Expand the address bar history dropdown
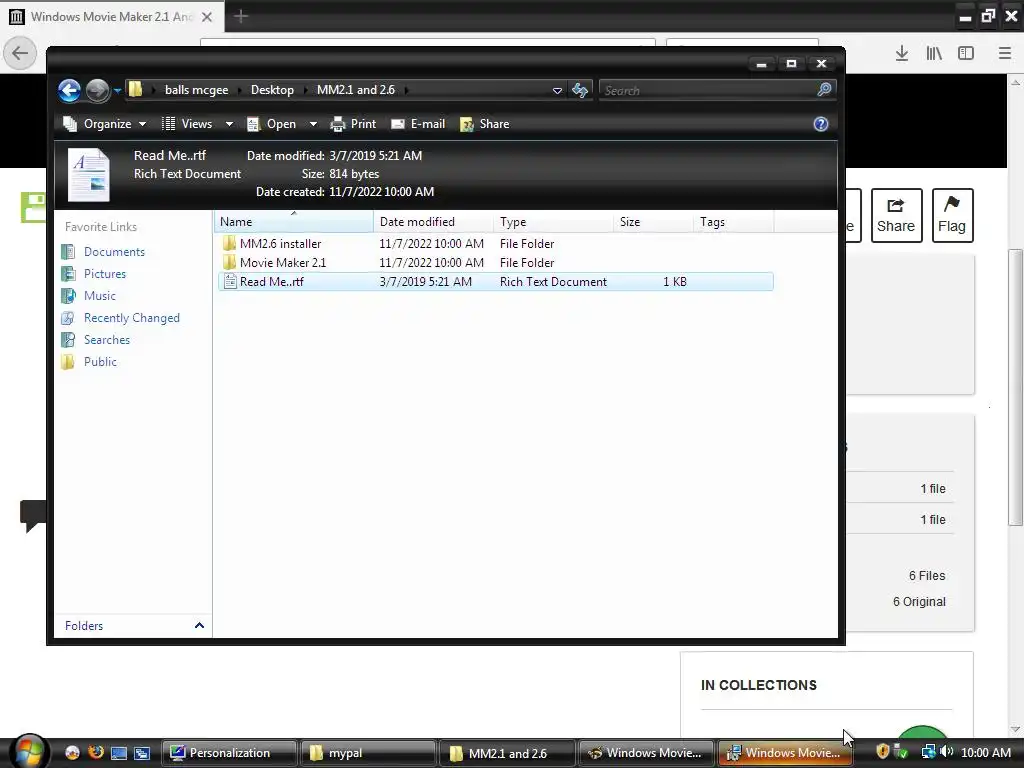The image size is (1024, 768). pyautogui.click(x=557, y=91)
